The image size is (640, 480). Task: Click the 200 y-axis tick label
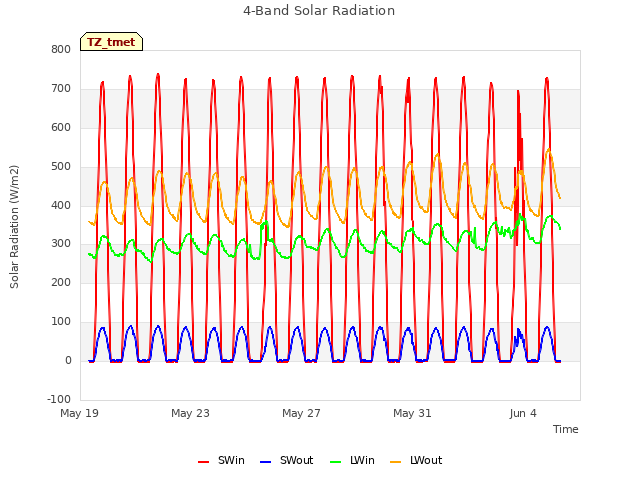pos(61,282)
